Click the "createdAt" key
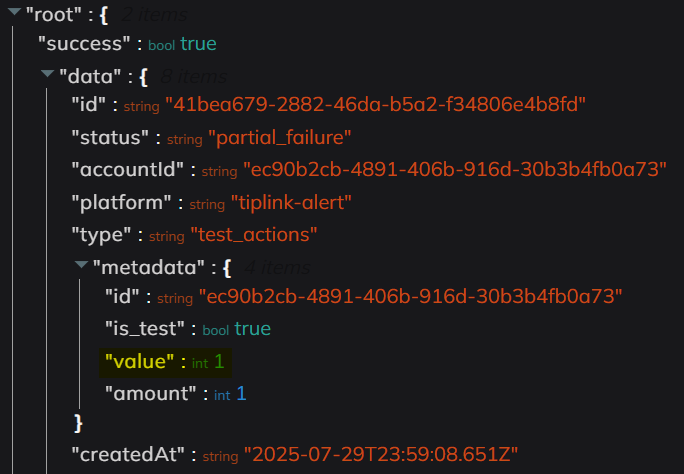Viewport: 684px width, 474px height. coord(126,455)
